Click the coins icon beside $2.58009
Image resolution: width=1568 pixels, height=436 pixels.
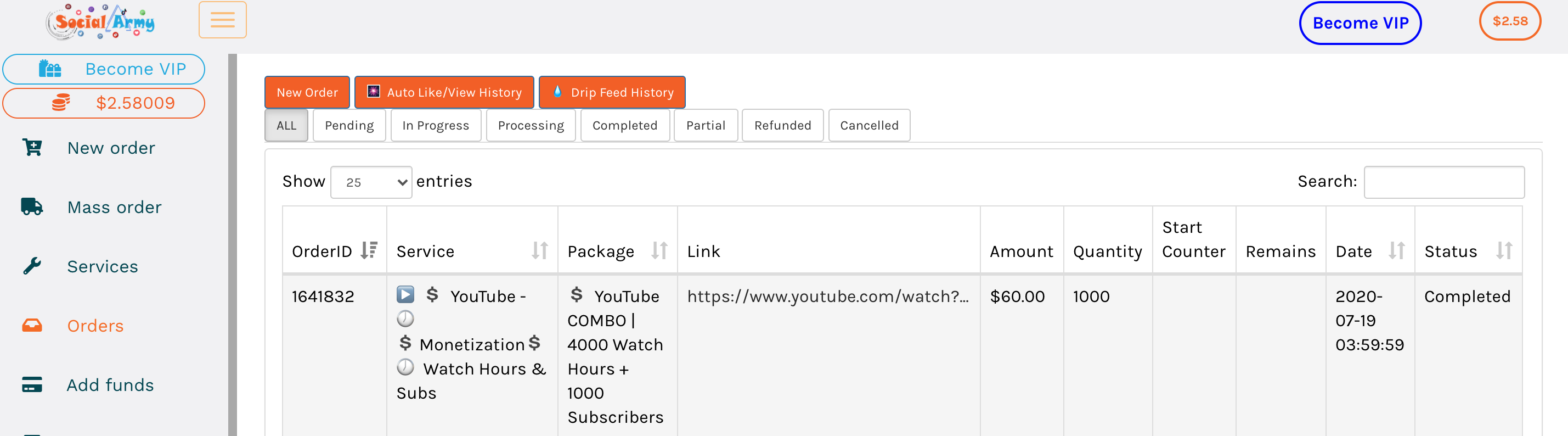[x=61, y=103]
